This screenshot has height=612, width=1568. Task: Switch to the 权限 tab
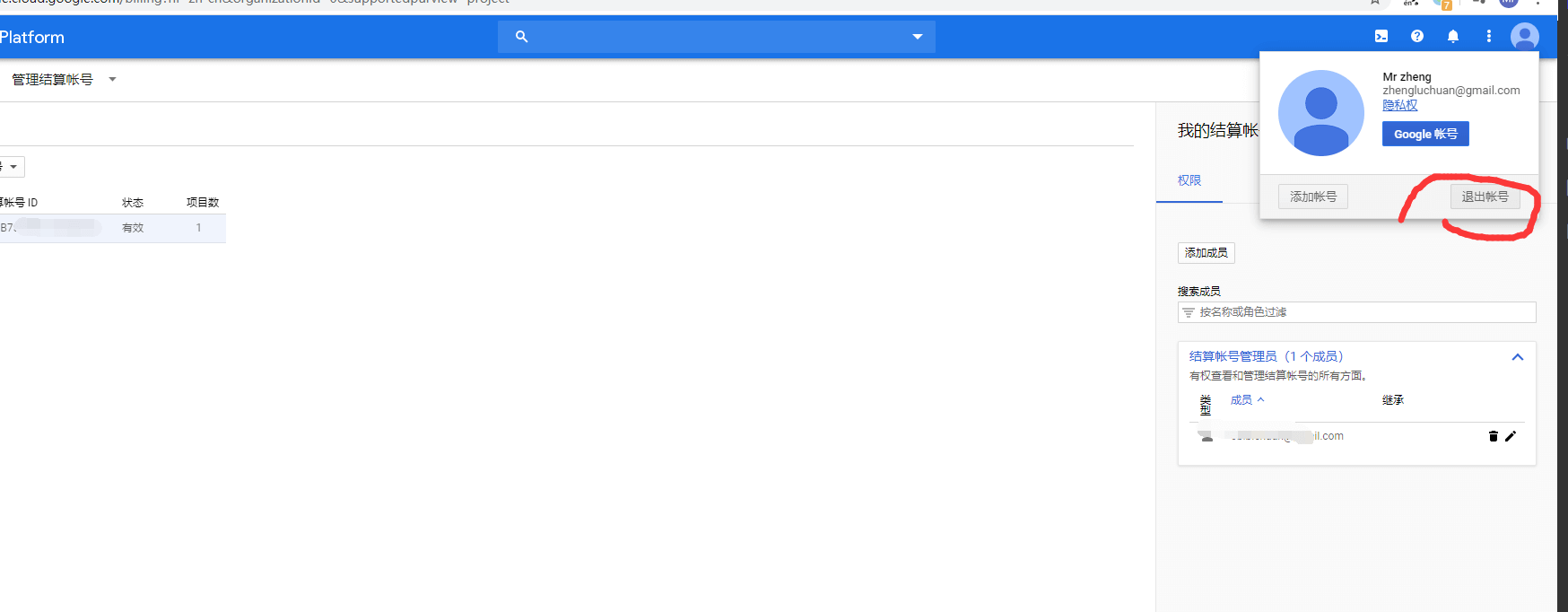[1189, 180]
